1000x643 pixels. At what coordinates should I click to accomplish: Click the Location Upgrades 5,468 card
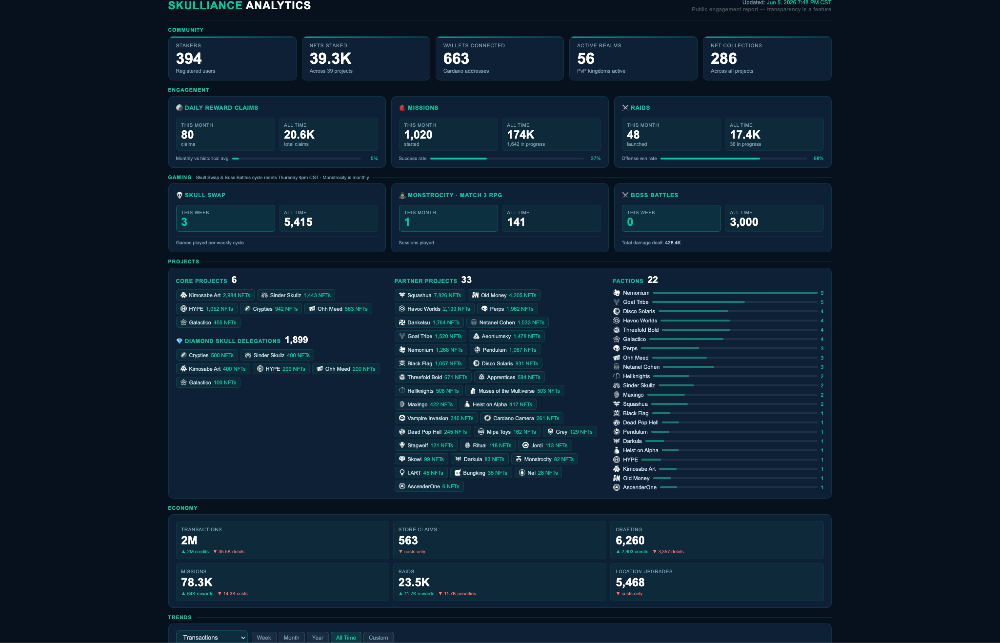(x=717, y=582)
